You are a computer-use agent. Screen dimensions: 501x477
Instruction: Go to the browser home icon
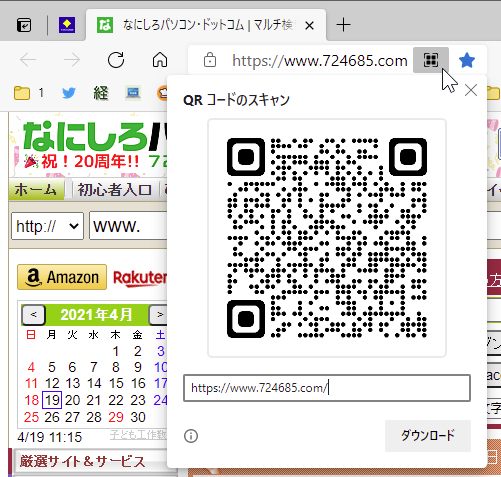(x=160, y=60)
